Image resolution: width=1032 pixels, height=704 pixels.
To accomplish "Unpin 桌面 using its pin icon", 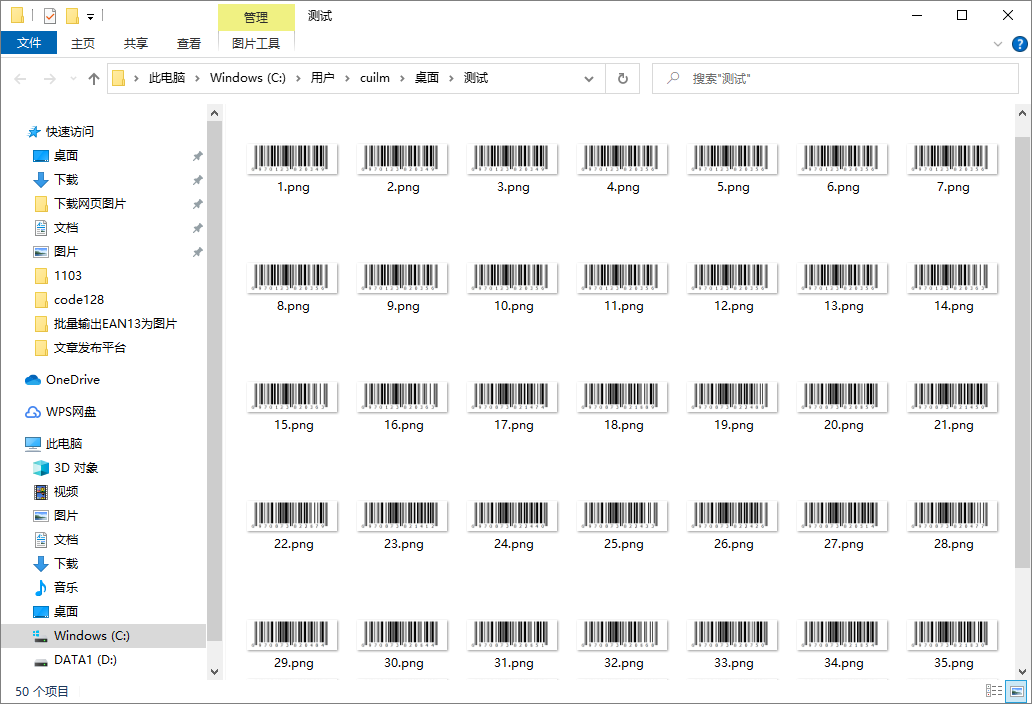I will 197,157.
